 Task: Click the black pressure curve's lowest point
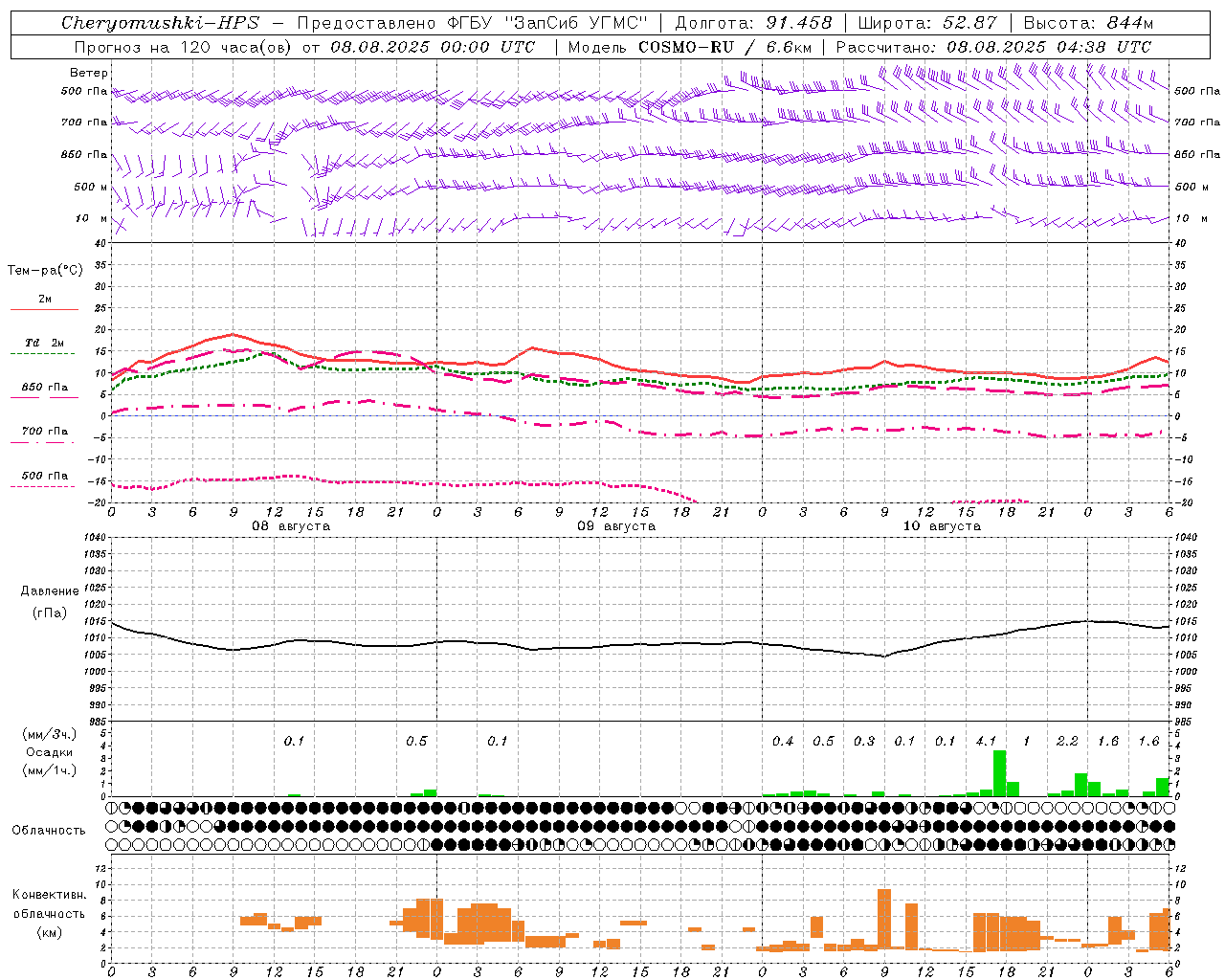coord(884,657)
